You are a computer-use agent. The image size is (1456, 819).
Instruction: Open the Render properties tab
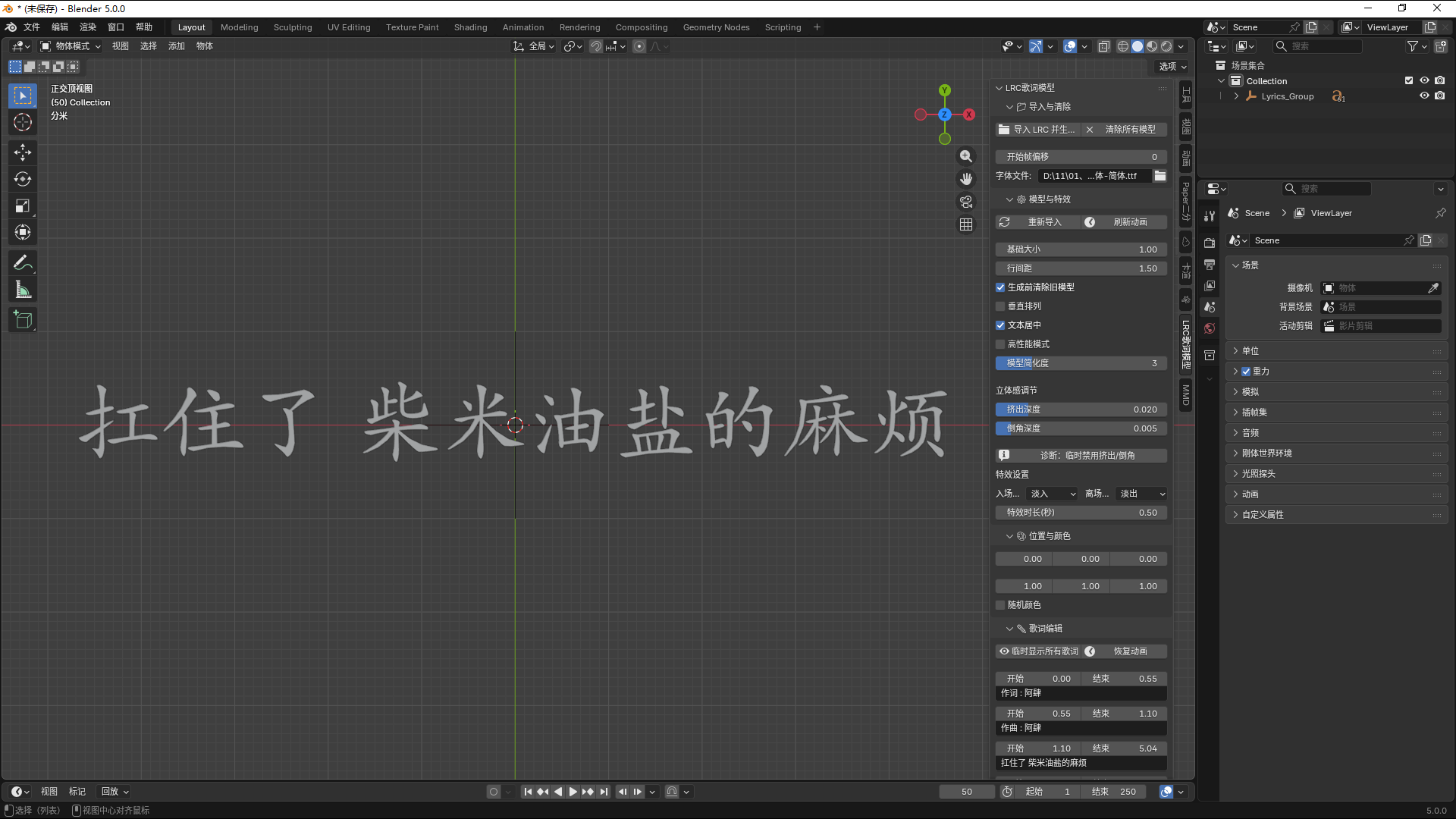(x=1210, y=243)
